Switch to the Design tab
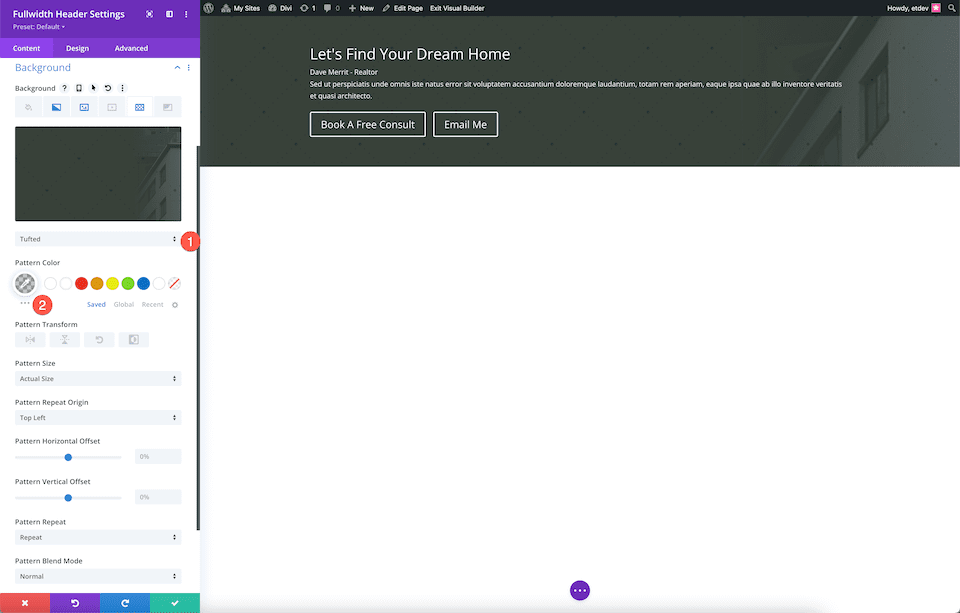960x613 pixels. [x=77, y=48]
